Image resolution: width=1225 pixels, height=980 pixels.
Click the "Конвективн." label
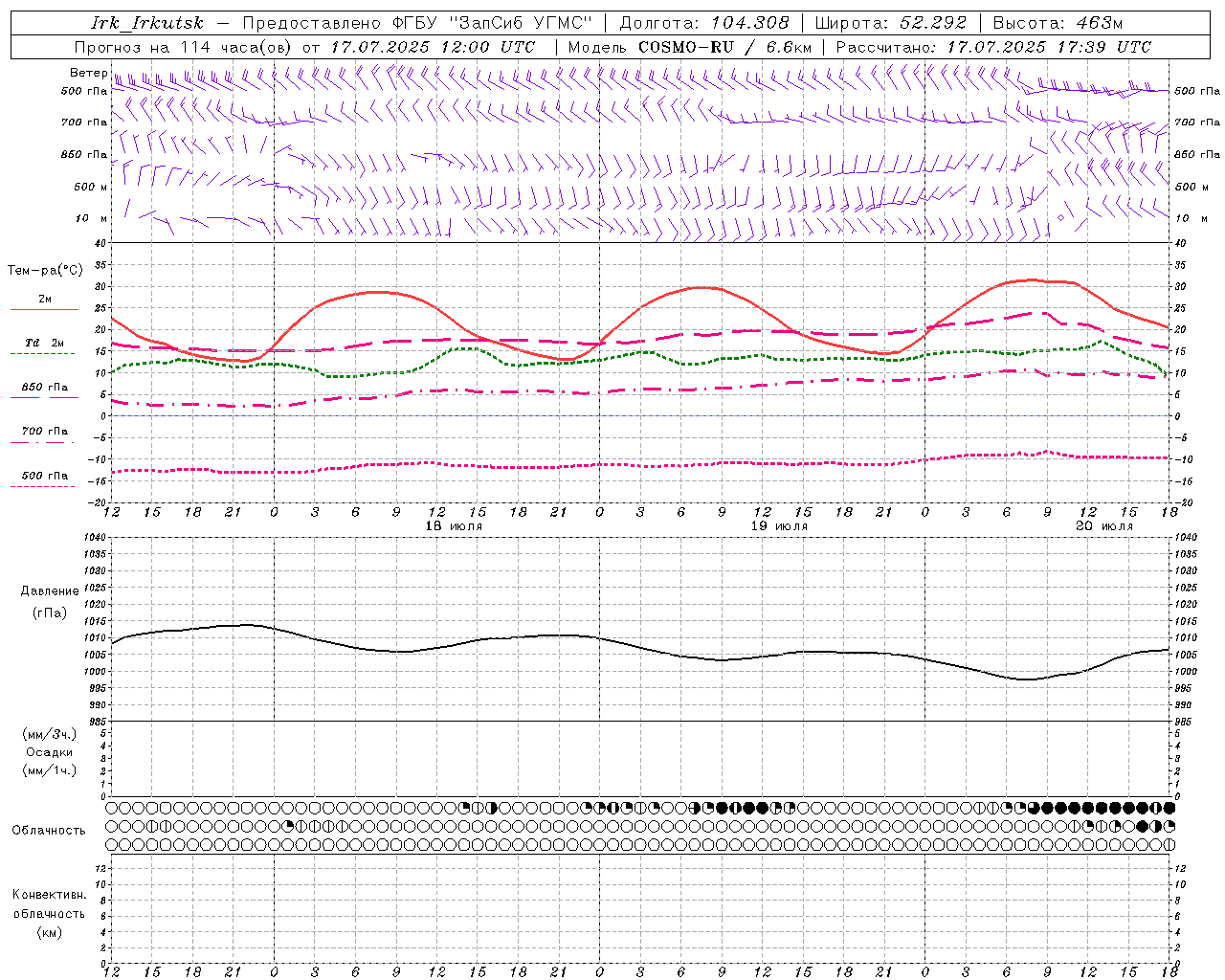tap(49, 895)
